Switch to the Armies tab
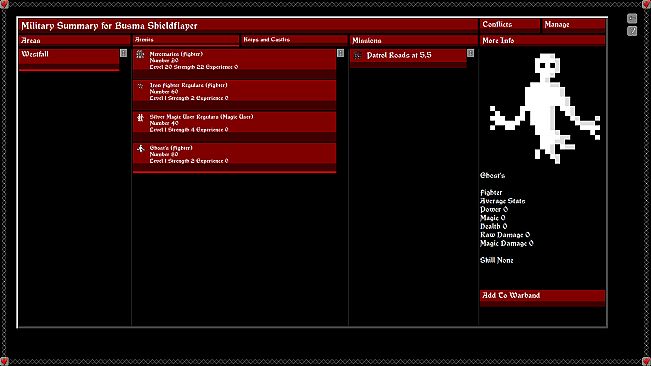 [186, 40]
